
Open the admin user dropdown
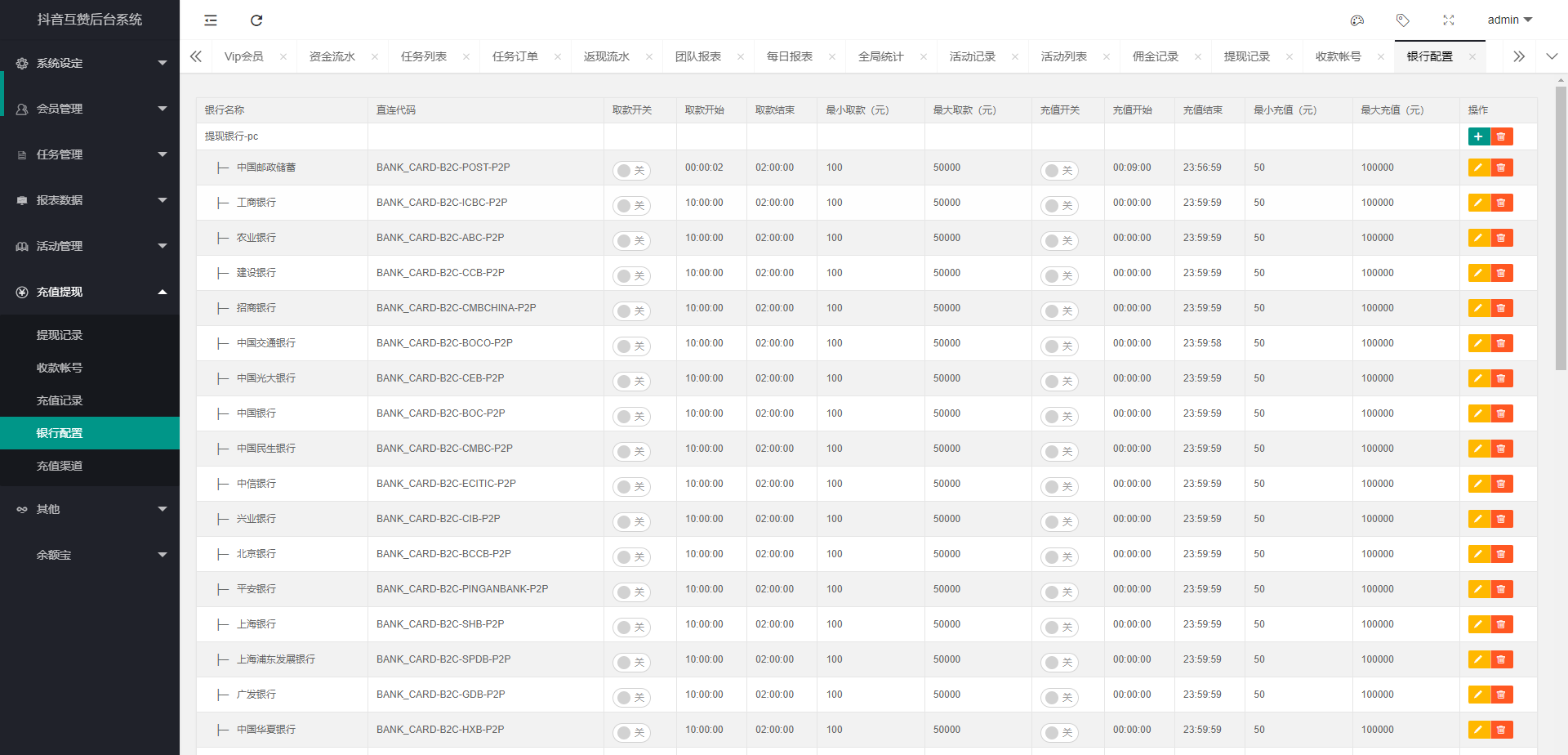[x=1509, y=20]
